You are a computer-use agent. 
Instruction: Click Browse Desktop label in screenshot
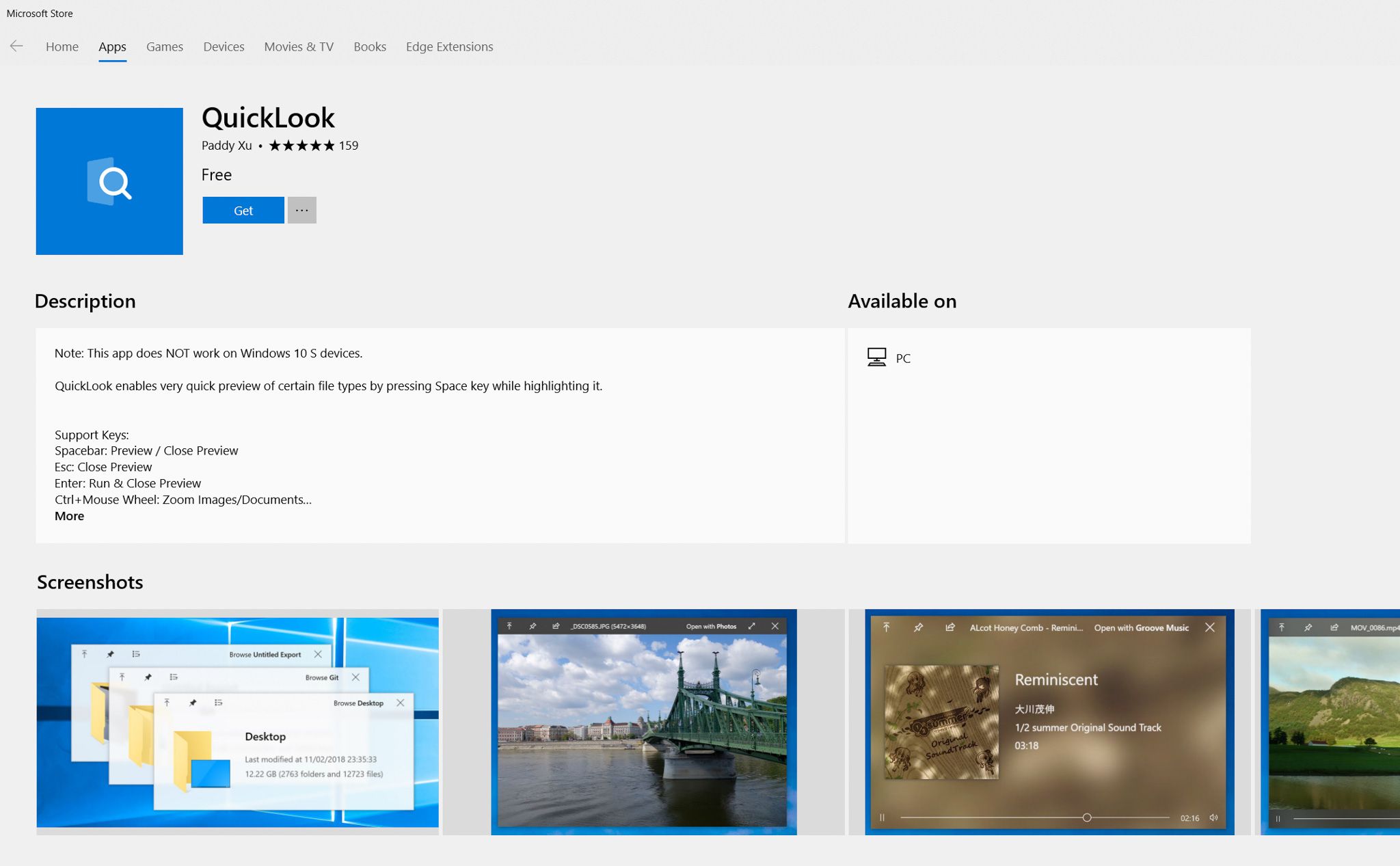(358, 703)
